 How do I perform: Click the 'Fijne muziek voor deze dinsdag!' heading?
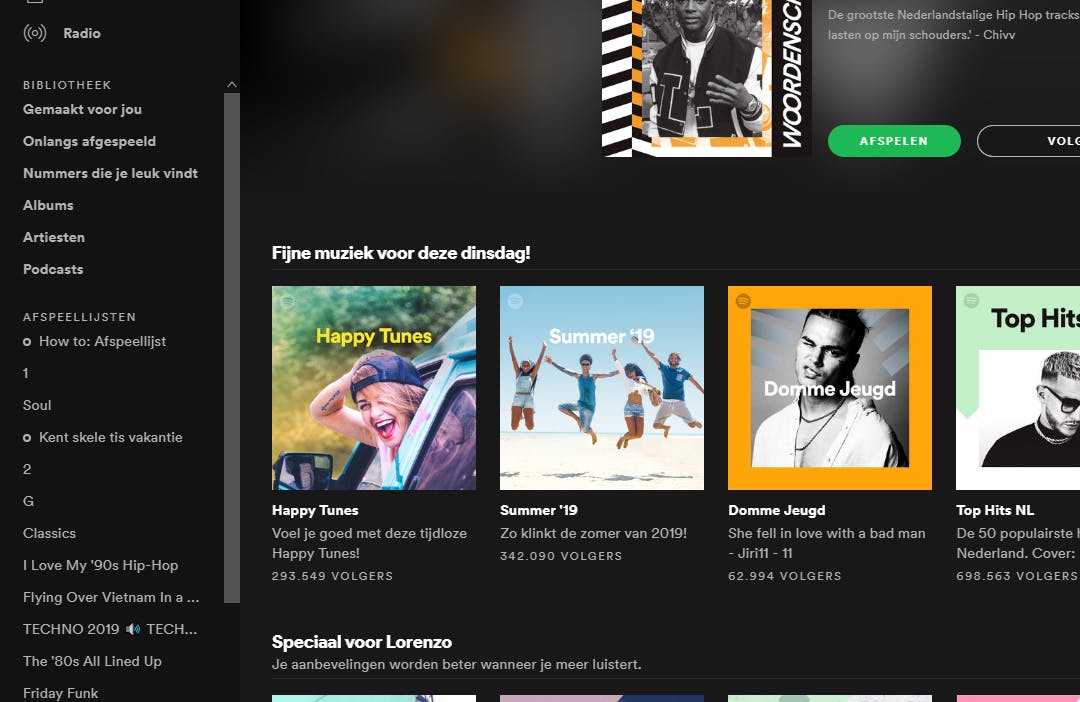pos(401,253)
